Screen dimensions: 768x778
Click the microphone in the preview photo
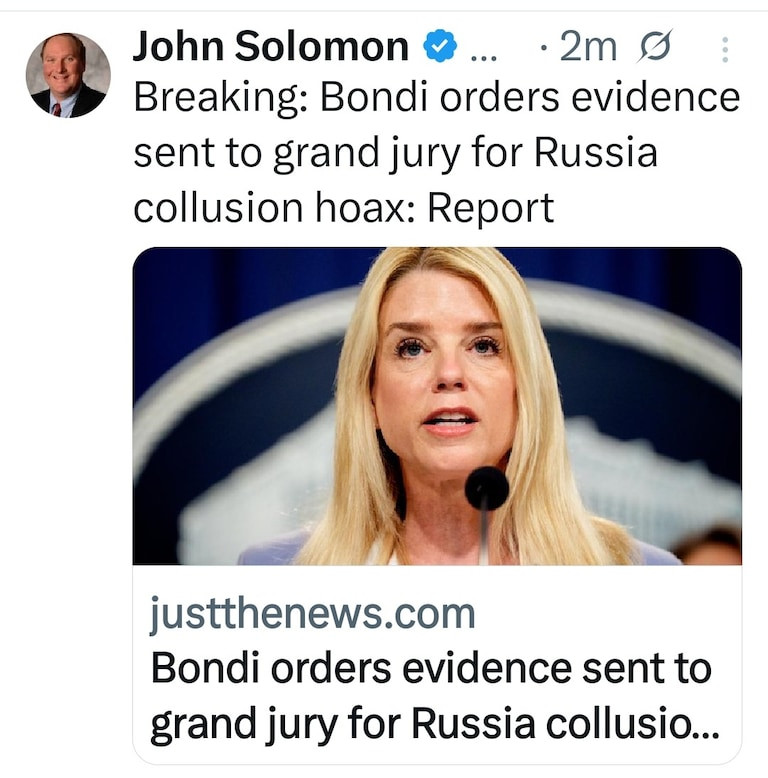point(487,488)
